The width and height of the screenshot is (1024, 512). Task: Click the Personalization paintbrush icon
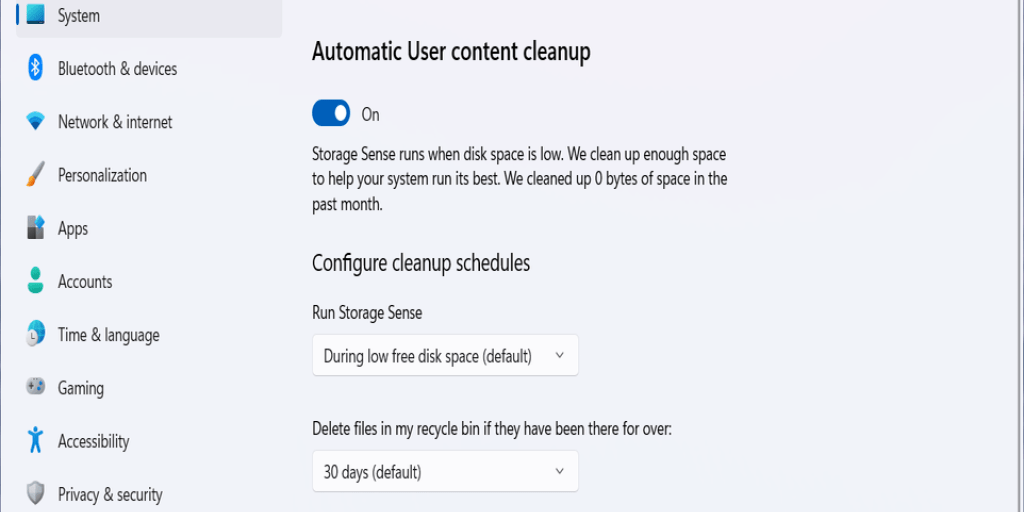[35, 174]
